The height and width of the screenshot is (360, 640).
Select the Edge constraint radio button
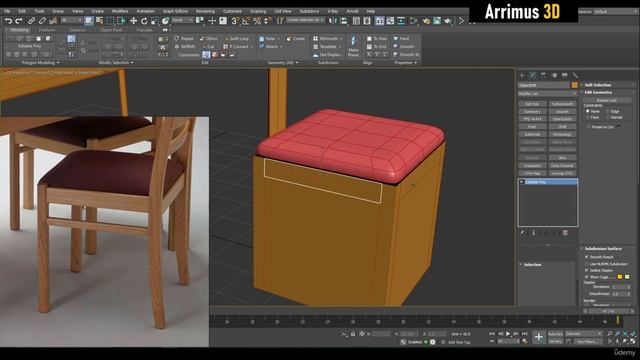(x=607, y=111)
